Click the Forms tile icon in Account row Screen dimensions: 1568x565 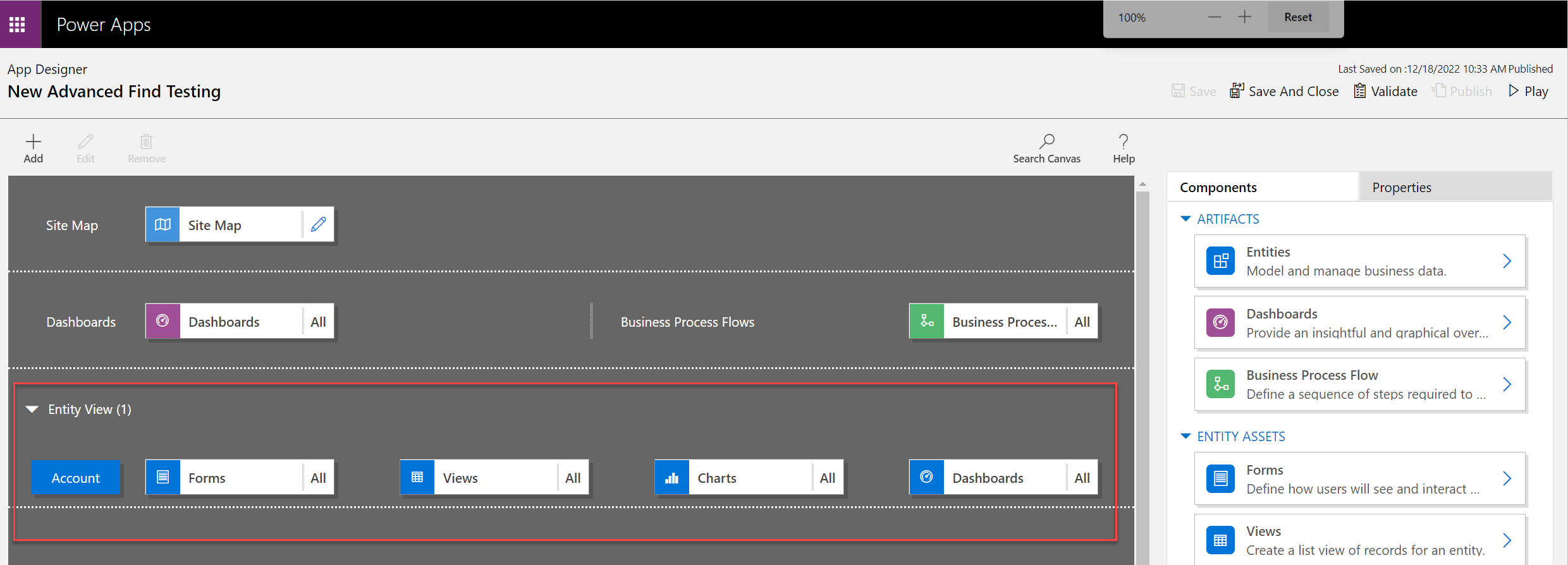click(x=162, y=477)
